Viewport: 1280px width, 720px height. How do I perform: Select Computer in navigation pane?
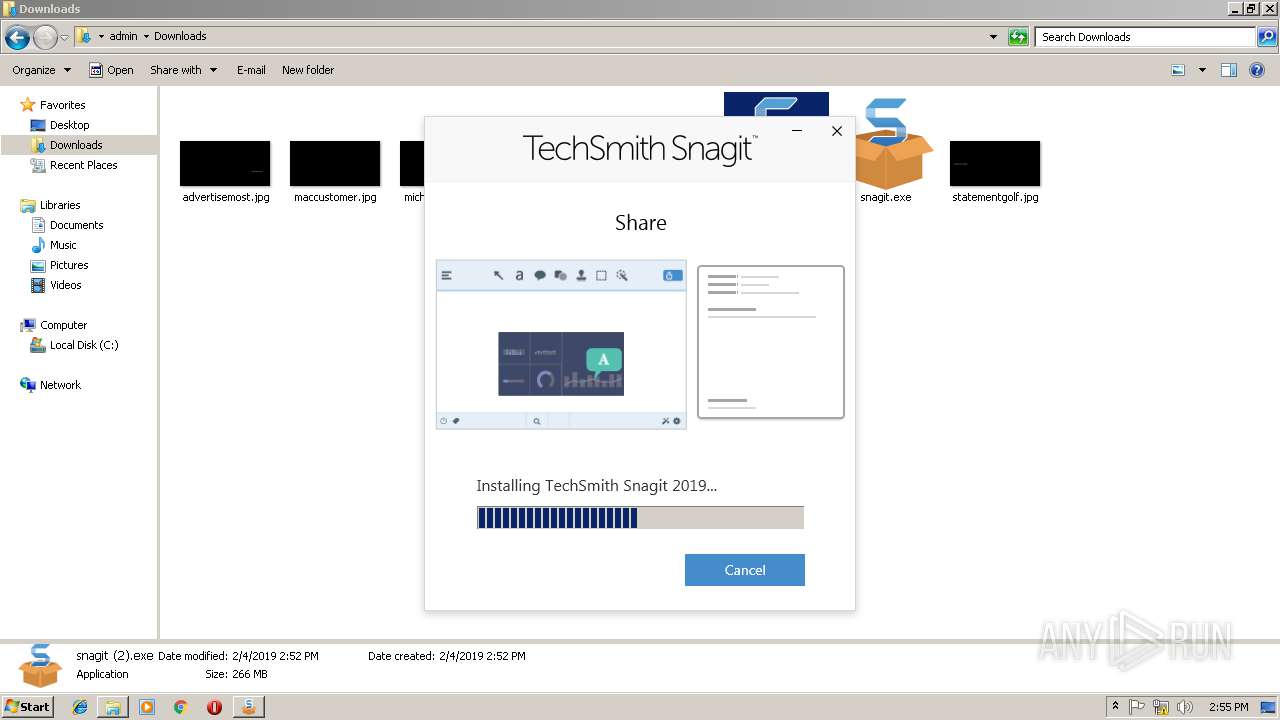(63, 325)
